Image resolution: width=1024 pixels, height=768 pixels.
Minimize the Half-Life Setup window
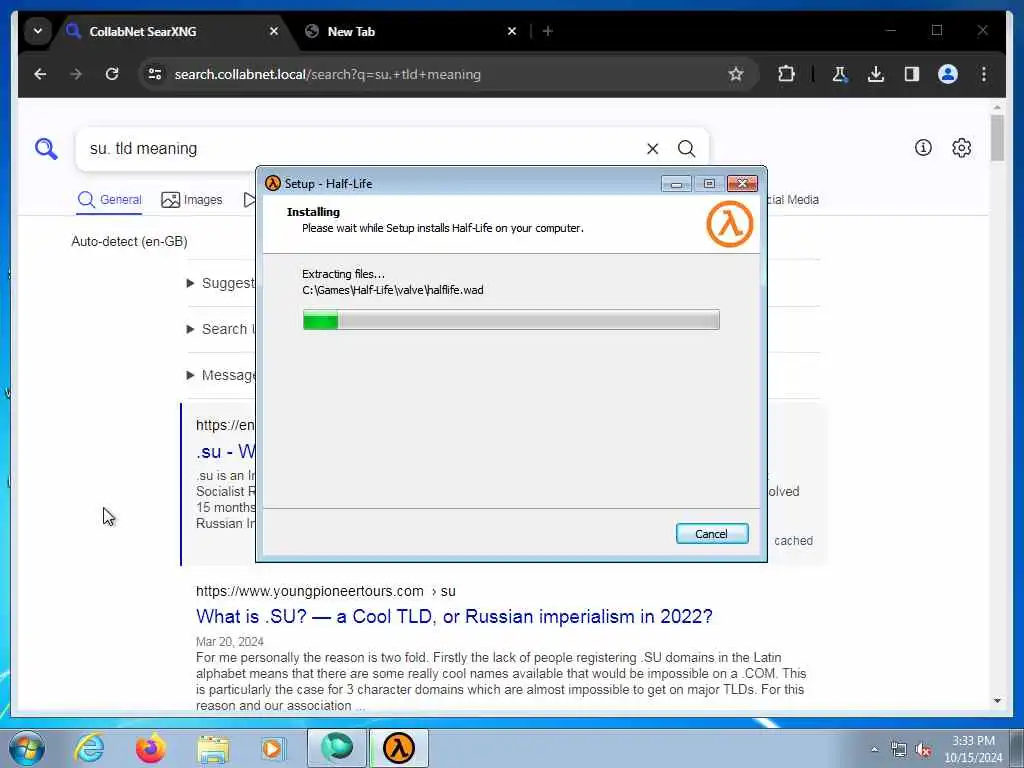pyautogui.click(x=676, y=184)
